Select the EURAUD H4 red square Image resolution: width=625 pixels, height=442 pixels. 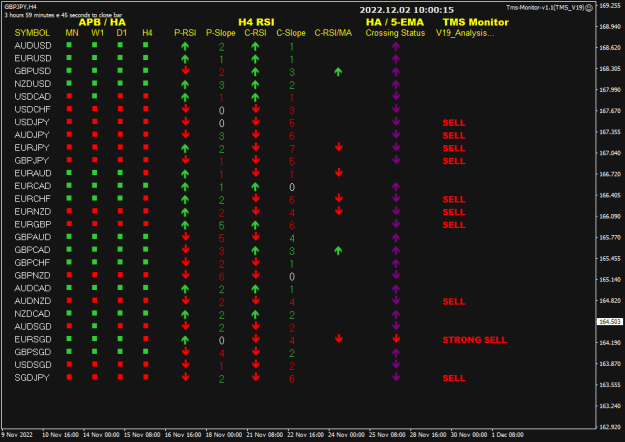tap(145, 173)
